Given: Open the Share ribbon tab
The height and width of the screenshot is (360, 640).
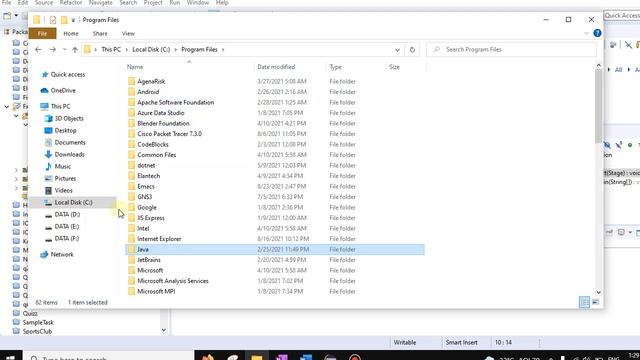Looking at the screenshot, I should pyautogui.click(x=100, y=33).
